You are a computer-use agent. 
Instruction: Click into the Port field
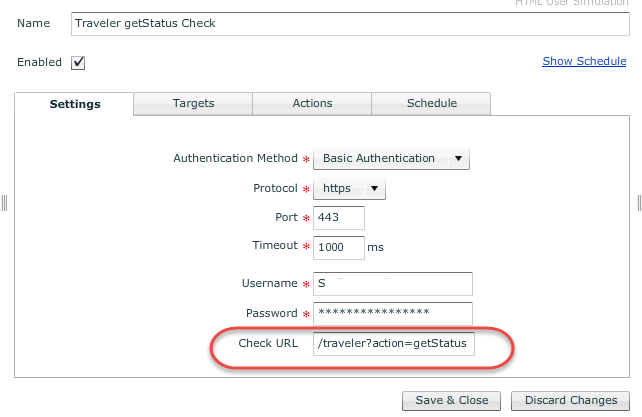click(x=339, y=217)
